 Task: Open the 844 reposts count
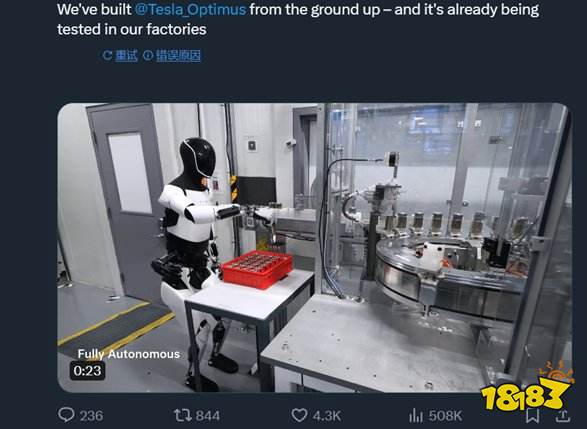208,416
